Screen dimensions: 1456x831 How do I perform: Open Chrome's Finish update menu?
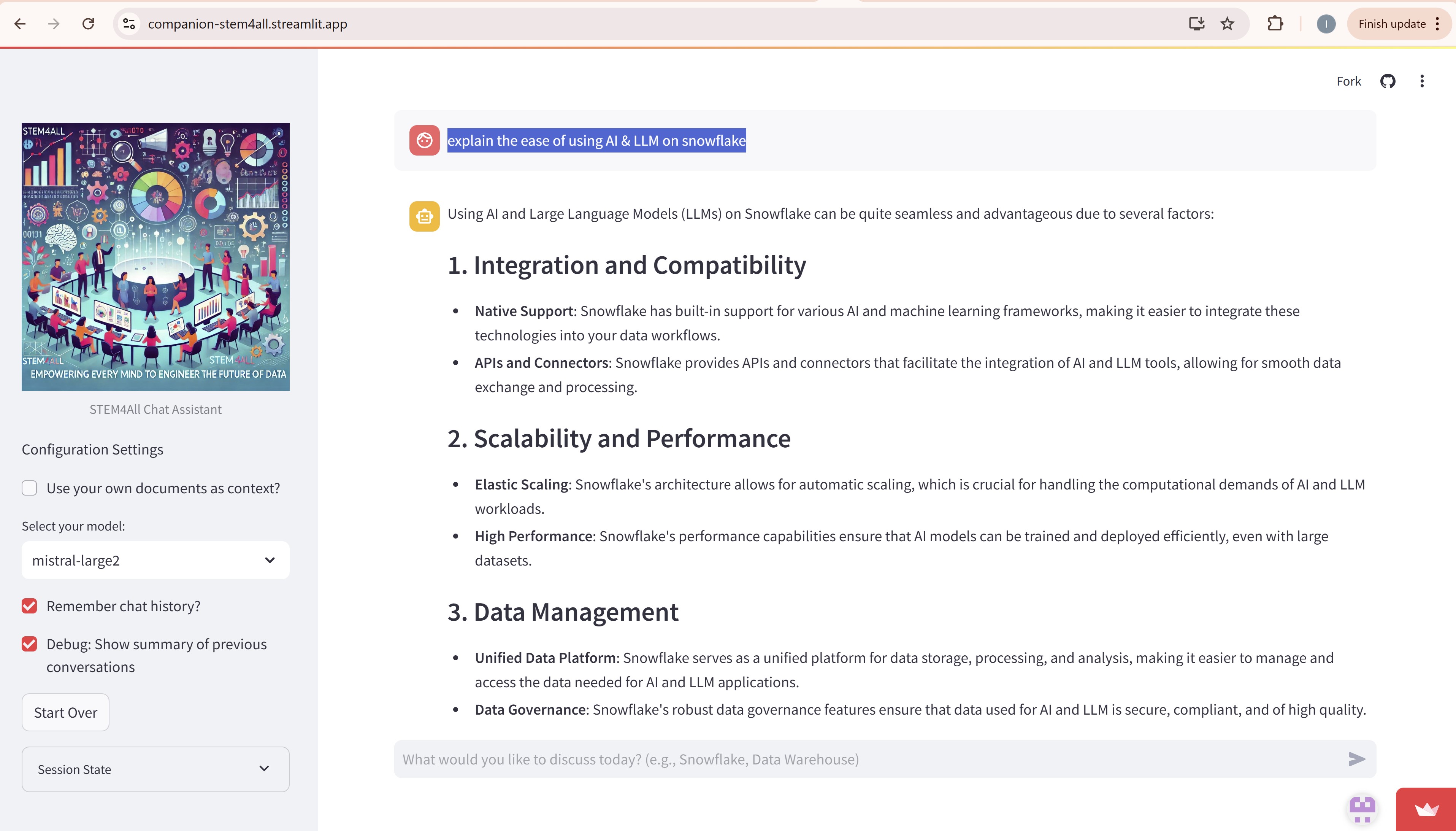(1399, 24)
